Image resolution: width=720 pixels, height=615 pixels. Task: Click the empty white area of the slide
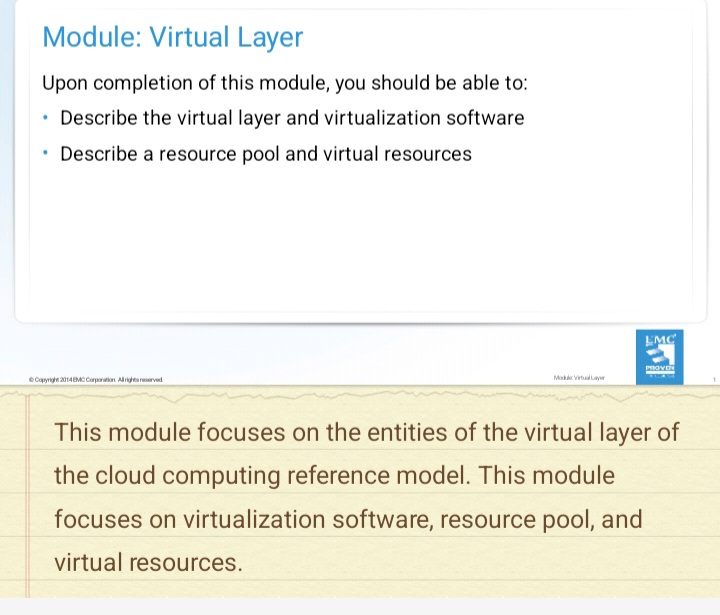360,240
